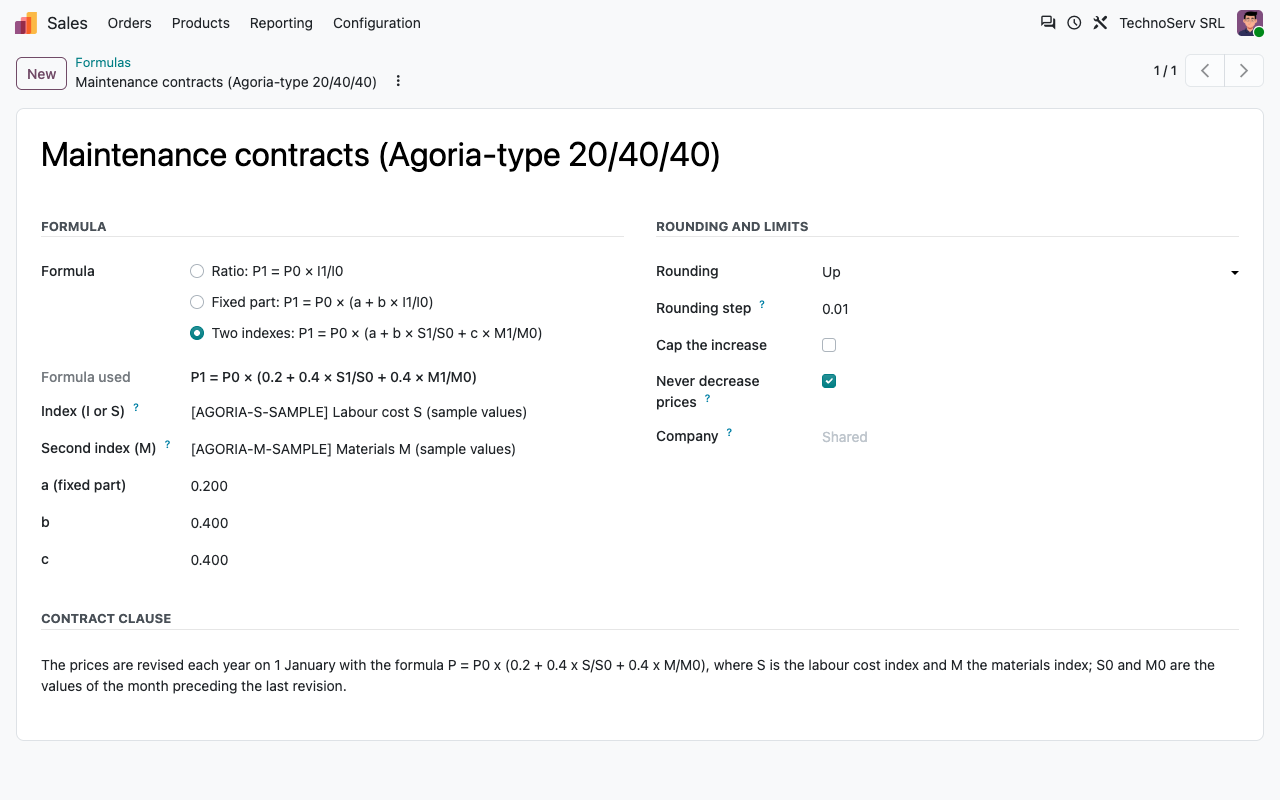Enable the Cap the increase checkbox
Image resolution: width=1280 pixels, height=800 pixels.
[829, 345]
